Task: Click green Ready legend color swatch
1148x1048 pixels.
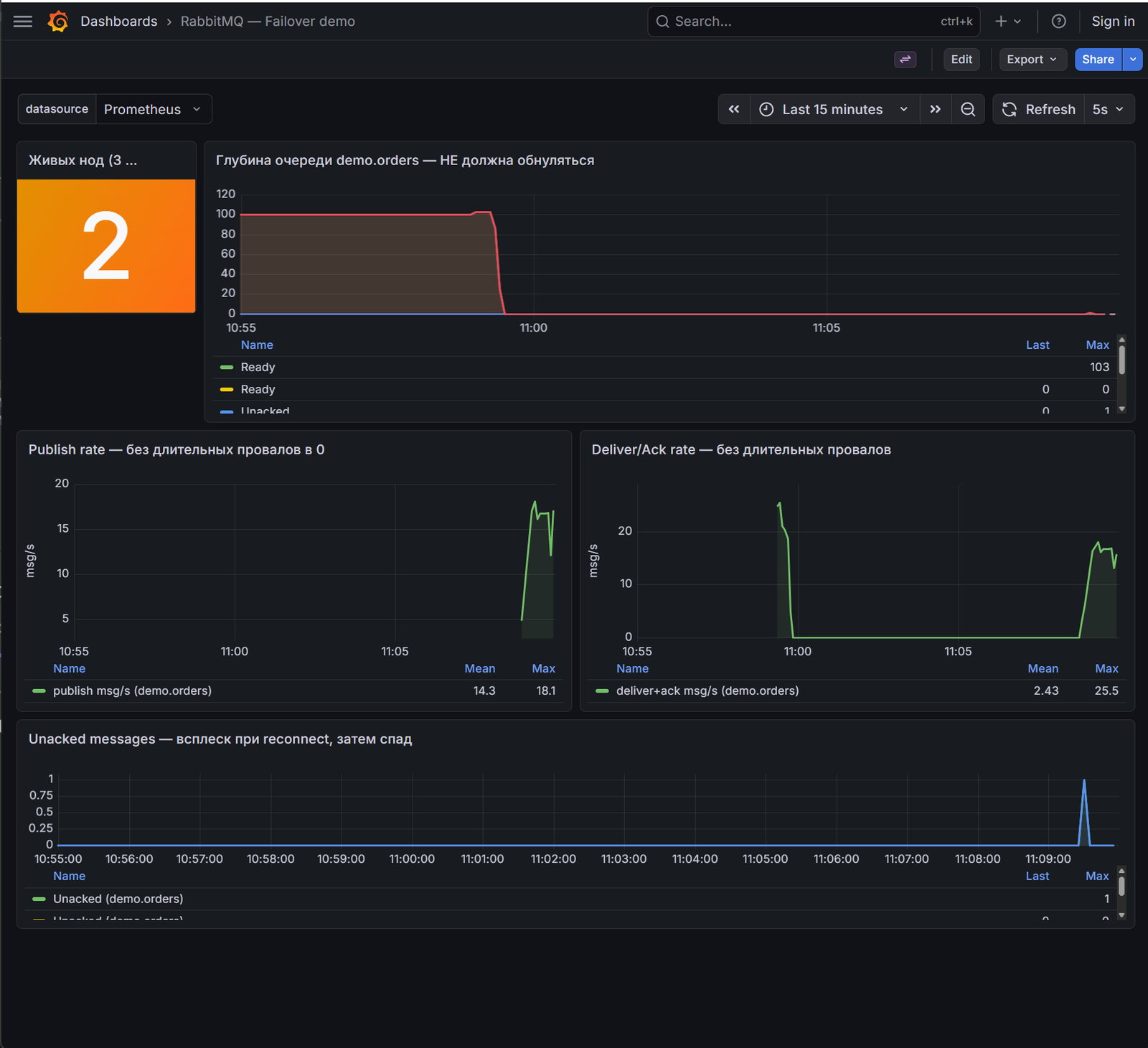Action: [x=227, y=367]
